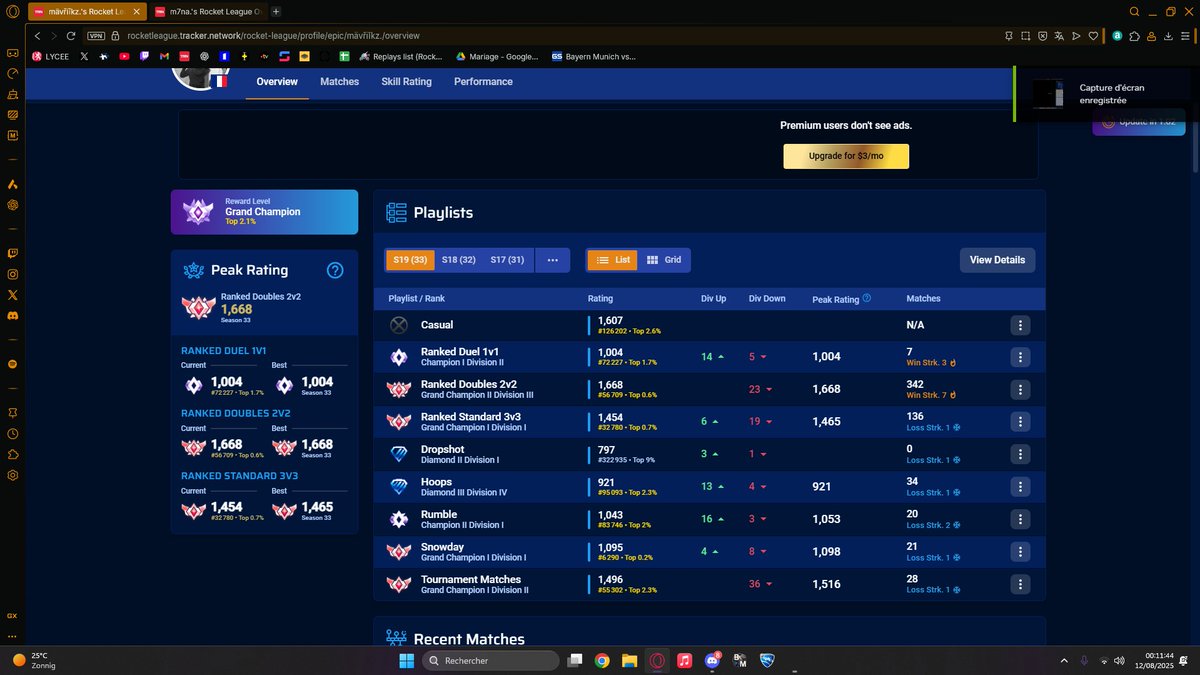Open the sidebar three-dots more menu
The height and width of the screenshot is (675, 1200).
(x=12, y=636)
